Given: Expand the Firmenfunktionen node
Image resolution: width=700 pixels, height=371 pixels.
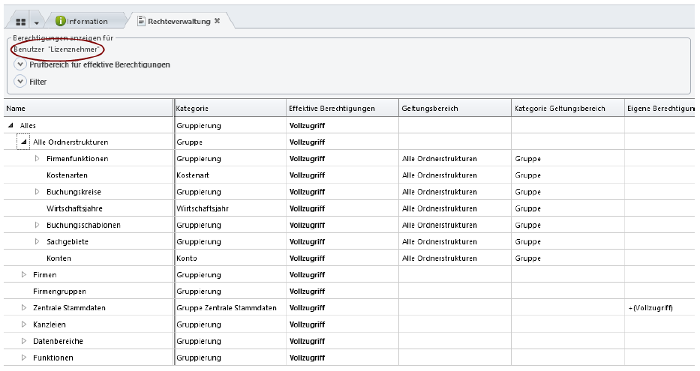Looking at the screenshot, I should point(37,158).
